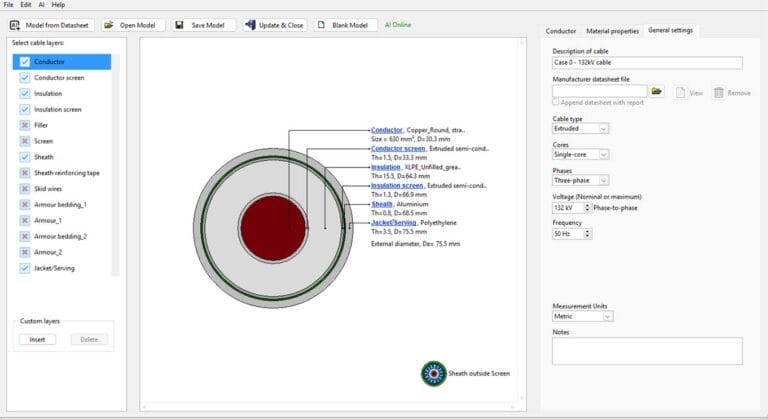Click the View datasheet document icon
768x419 pixels.
tap(680, 93)
